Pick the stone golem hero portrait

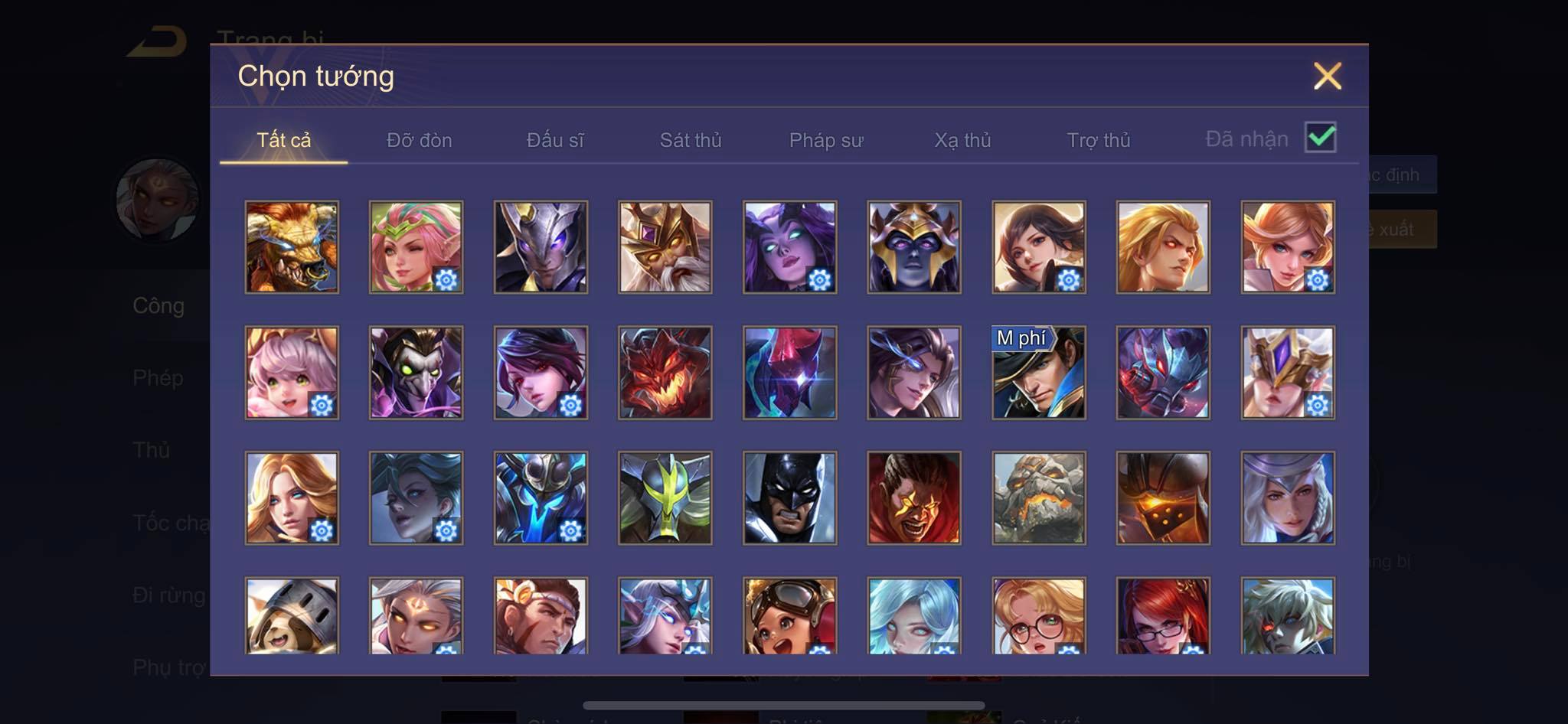point(1038,498)
